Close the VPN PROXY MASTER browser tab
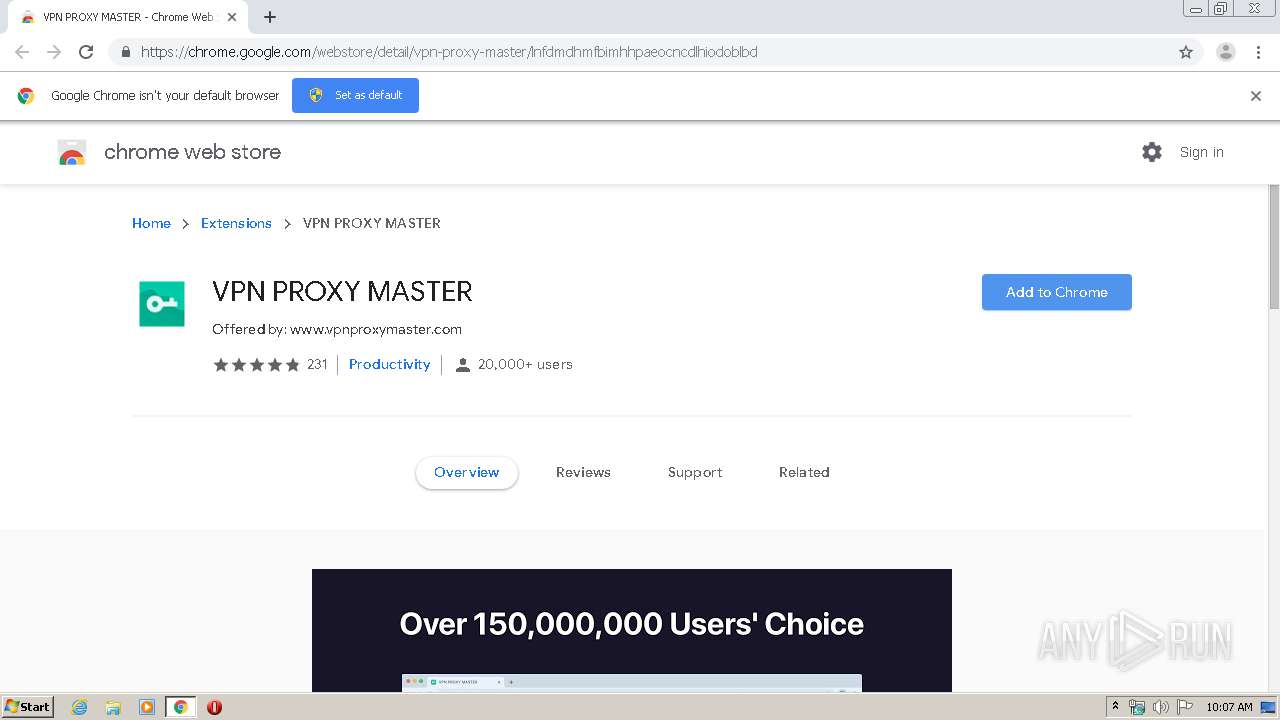This screenshot has width=1280, height=720. point(232,17)
